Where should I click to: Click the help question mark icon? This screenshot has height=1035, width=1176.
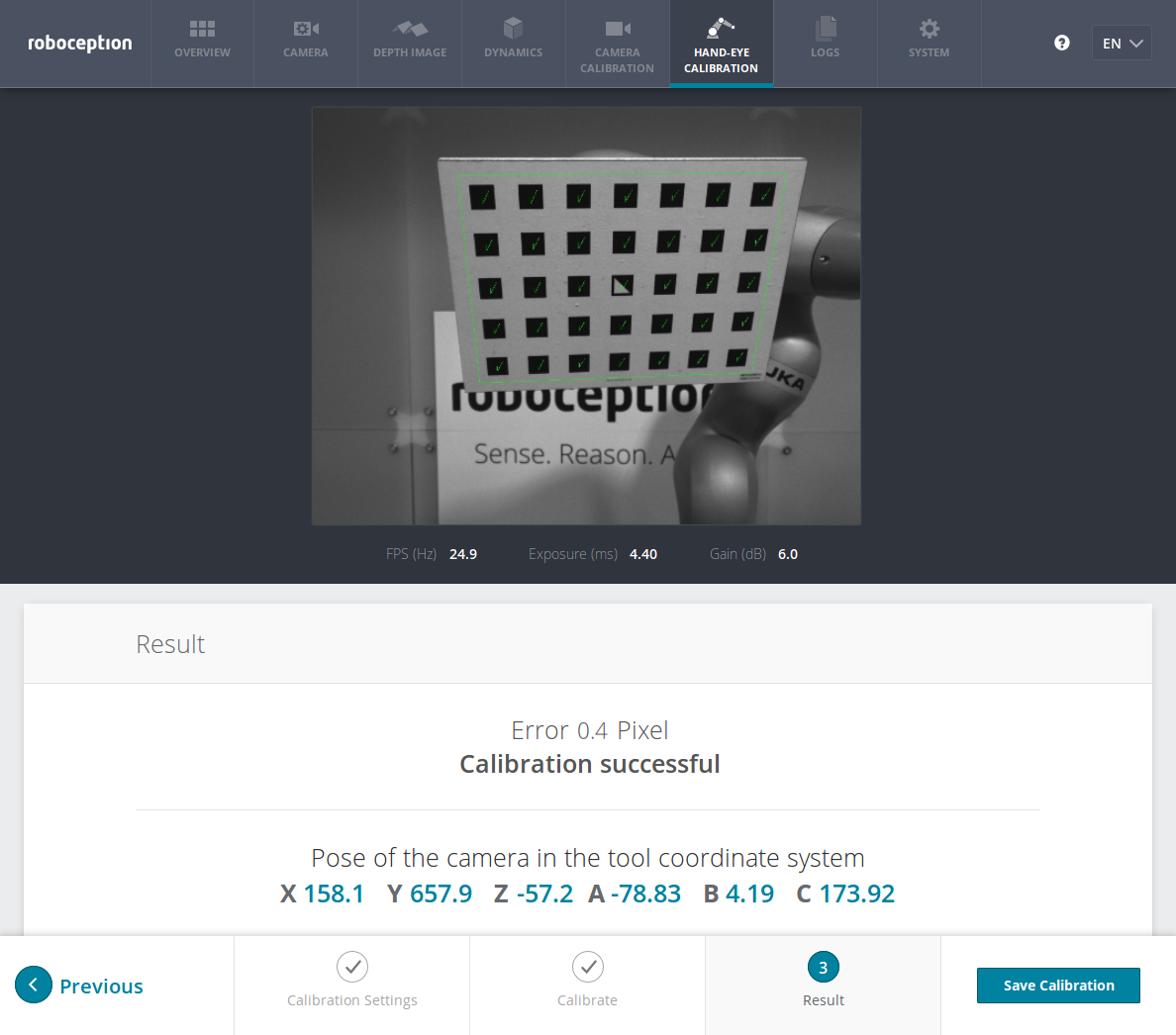(1062, 43)
